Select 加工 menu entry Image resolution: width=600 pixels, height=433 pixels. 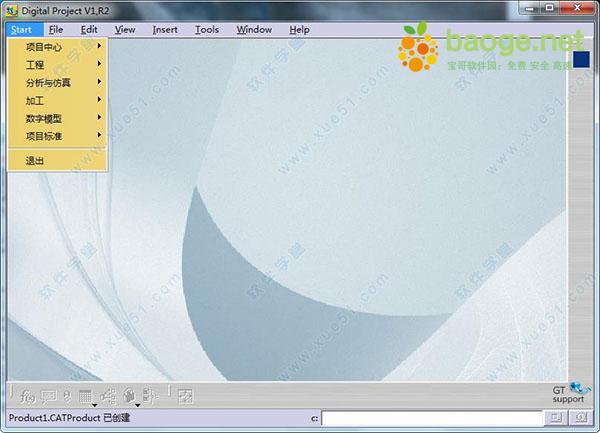pyautogui.click(x=57, y=101)
